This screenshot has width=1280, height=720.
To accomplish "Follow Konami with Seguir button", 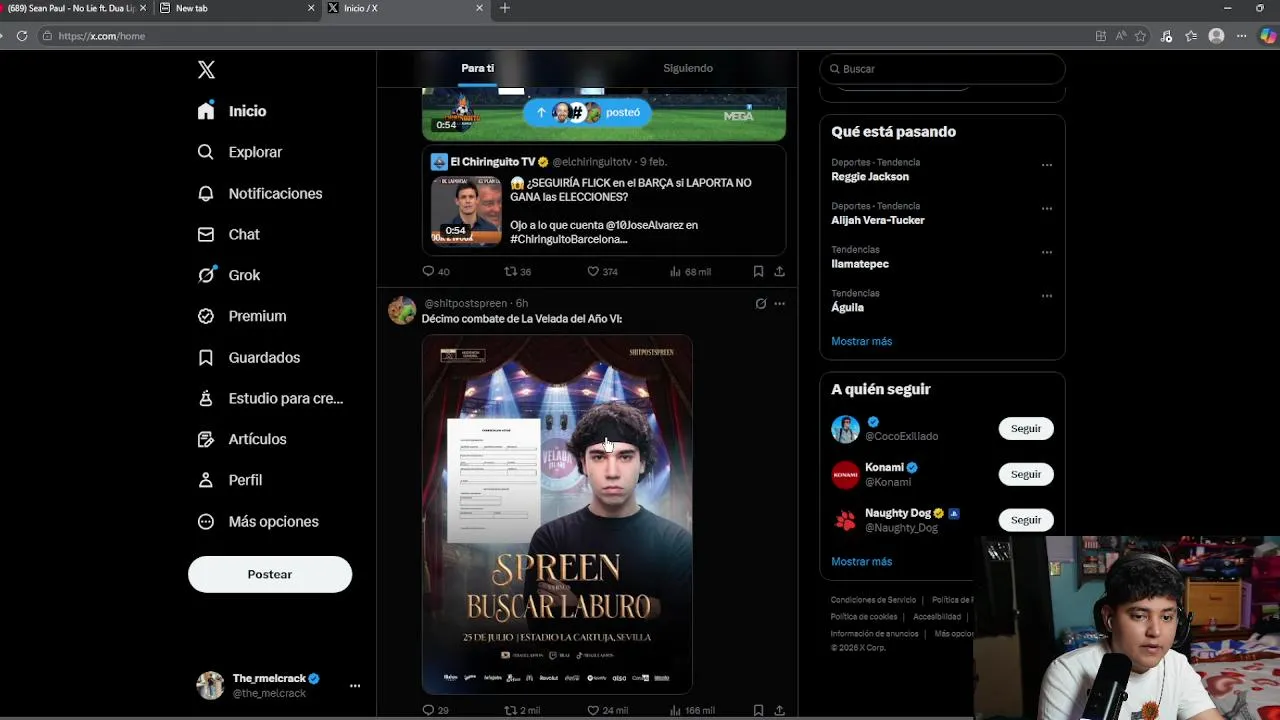I will [x=1026, y=474].
